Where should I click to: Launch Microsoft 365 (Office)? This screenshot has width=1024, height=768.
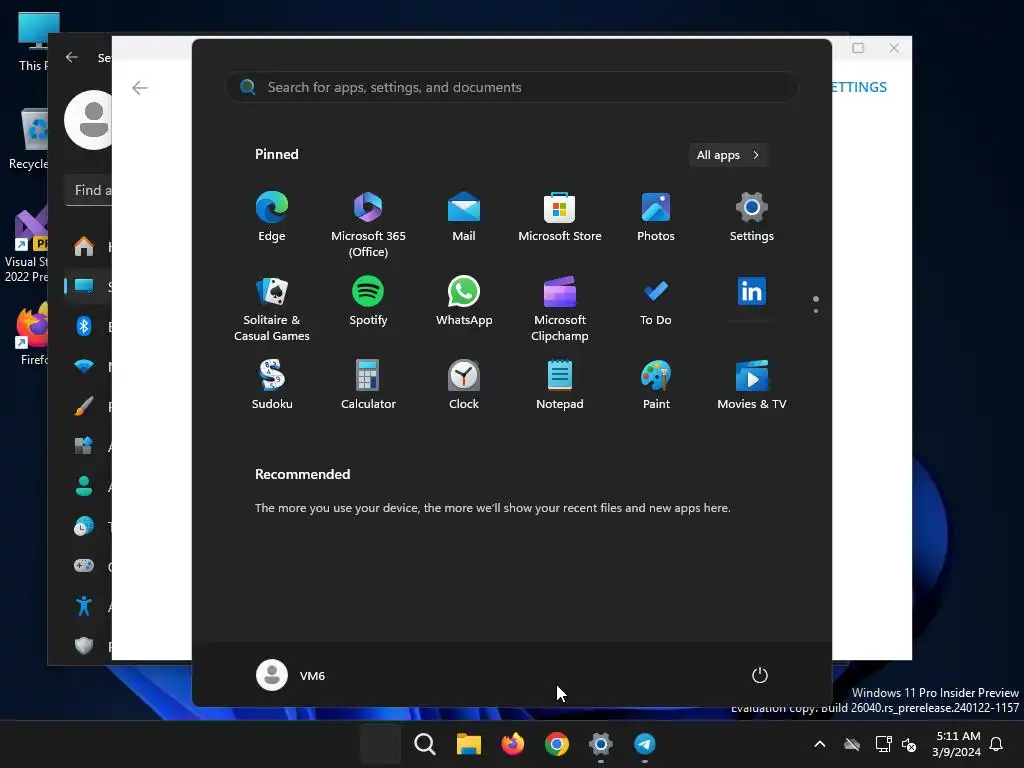click(368, 225)
